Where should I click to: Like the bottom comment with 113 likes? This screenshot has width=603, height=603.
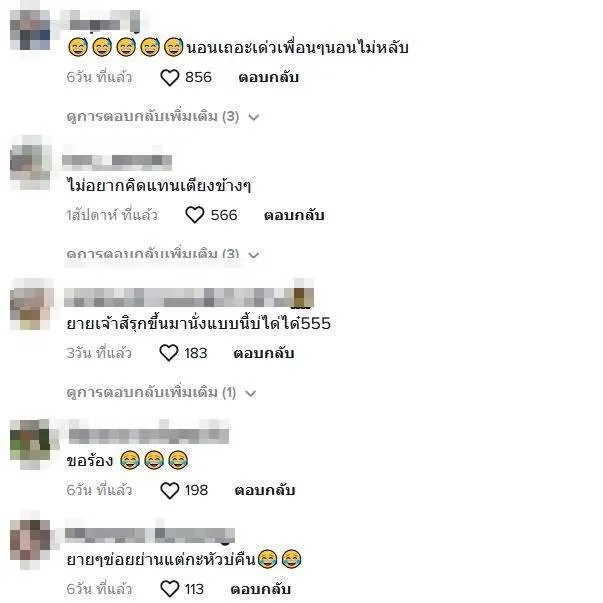[170, 589]
